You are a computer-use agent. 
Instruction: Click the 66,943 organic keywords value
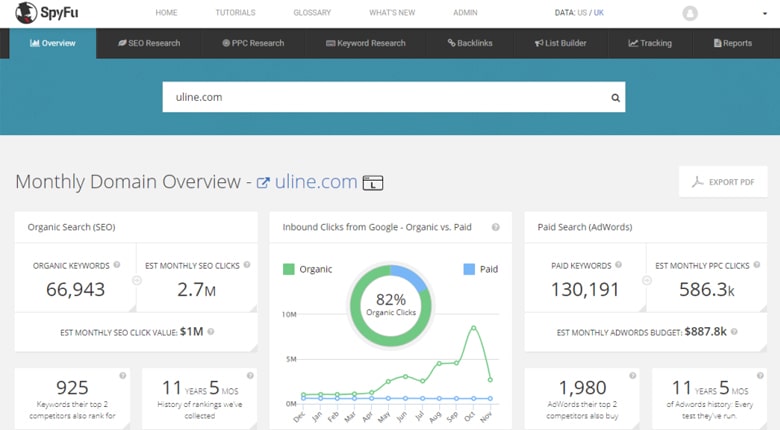coord(75,290)
